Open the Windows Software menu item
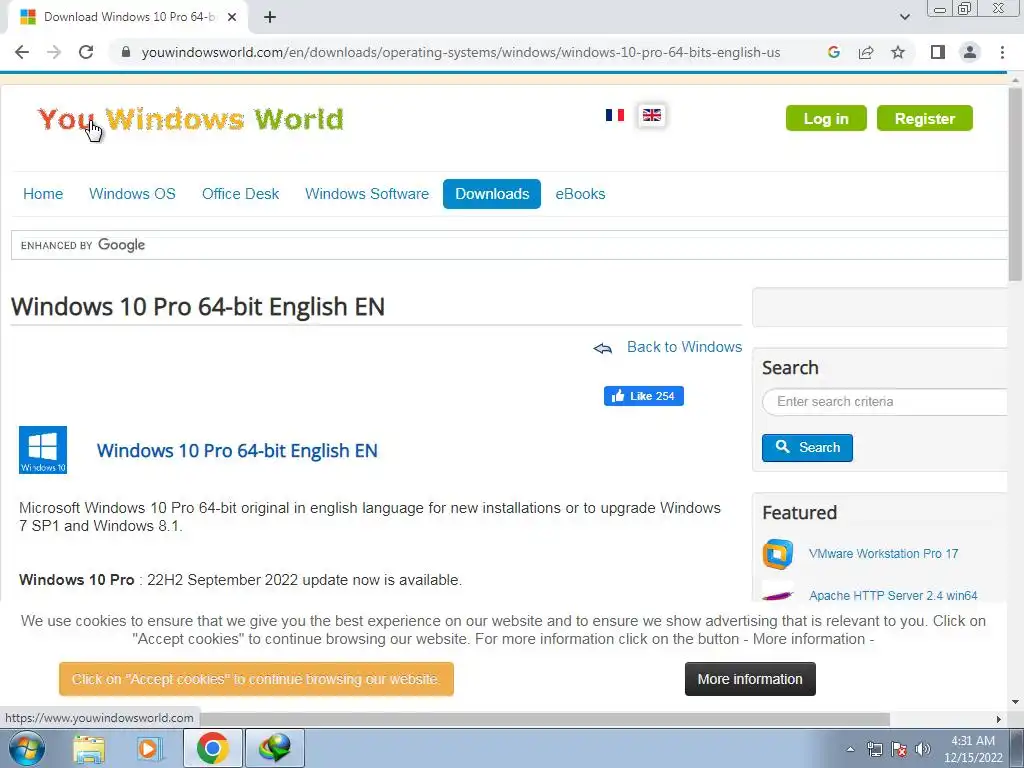1024x768 pixels. 367,194
